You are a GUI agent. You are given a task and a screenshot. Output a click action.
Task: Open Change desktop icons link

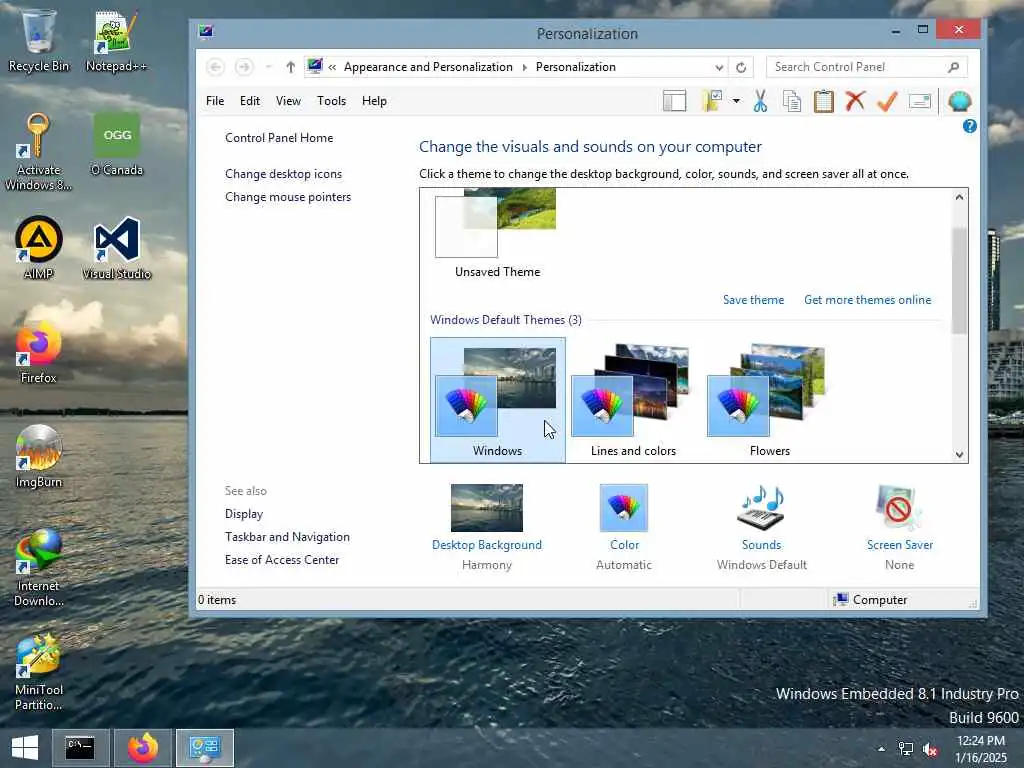(x=283, y=174)
